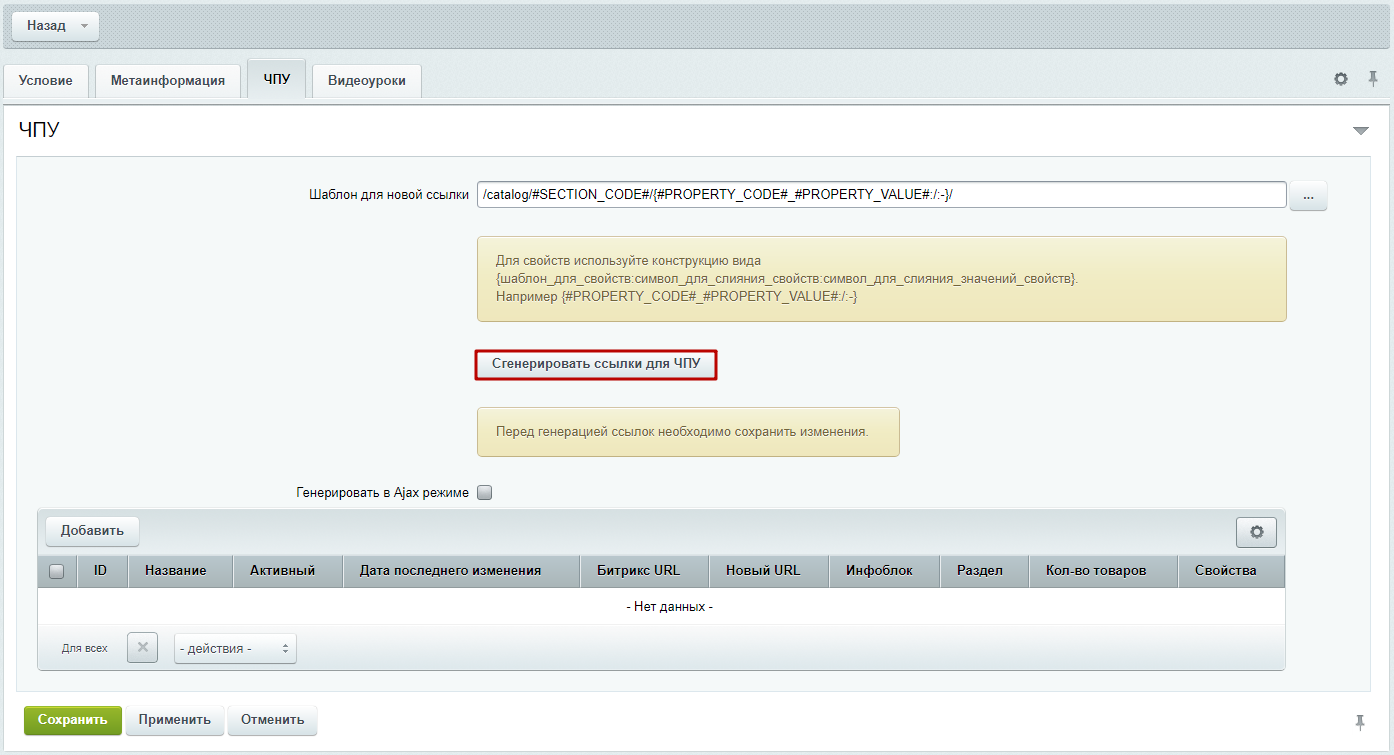Go to the Видеоуроки tab
Screen dimensions: 1394x755
367,81
